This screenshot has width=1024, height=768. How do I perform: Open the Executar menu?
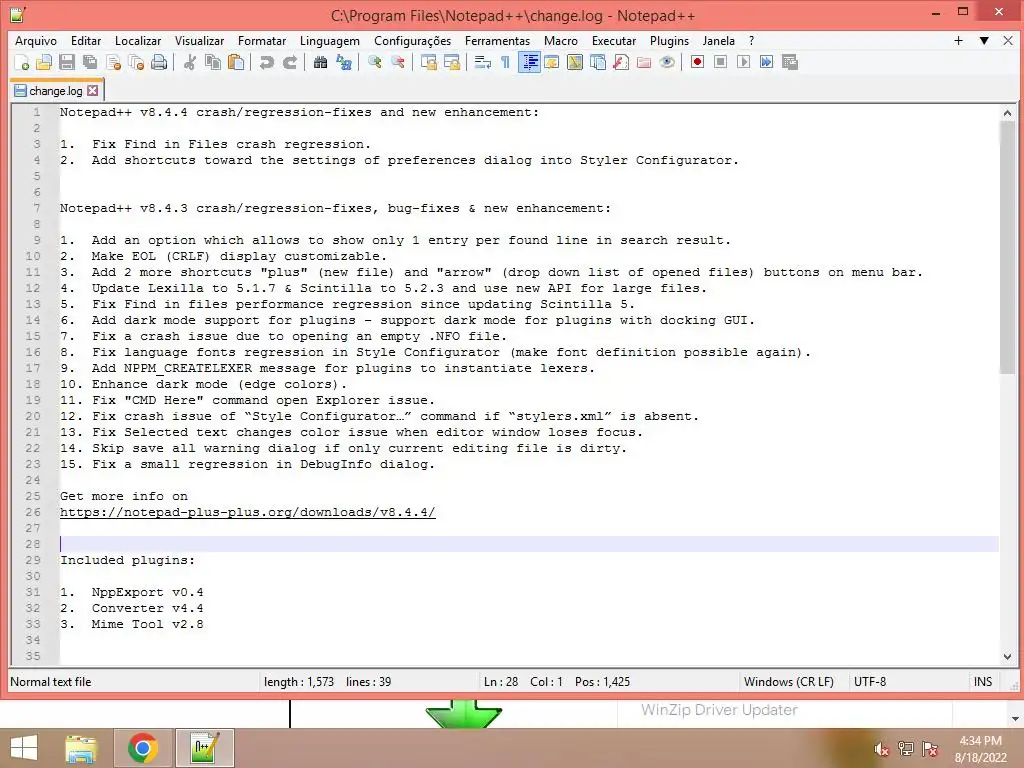(614, 40)
